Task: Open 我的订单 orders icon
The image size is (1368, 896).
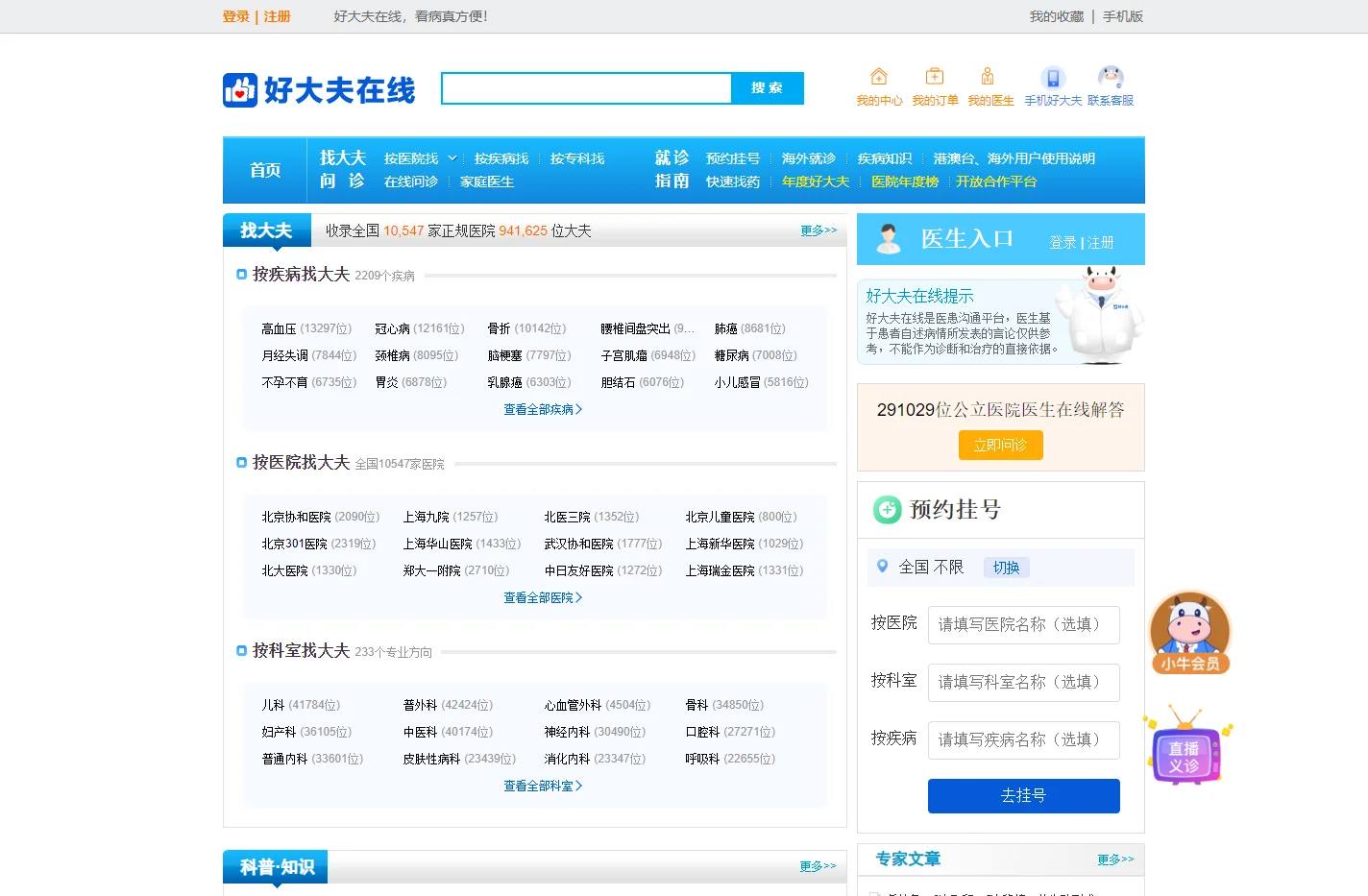Action: click(x=935, y=77)
